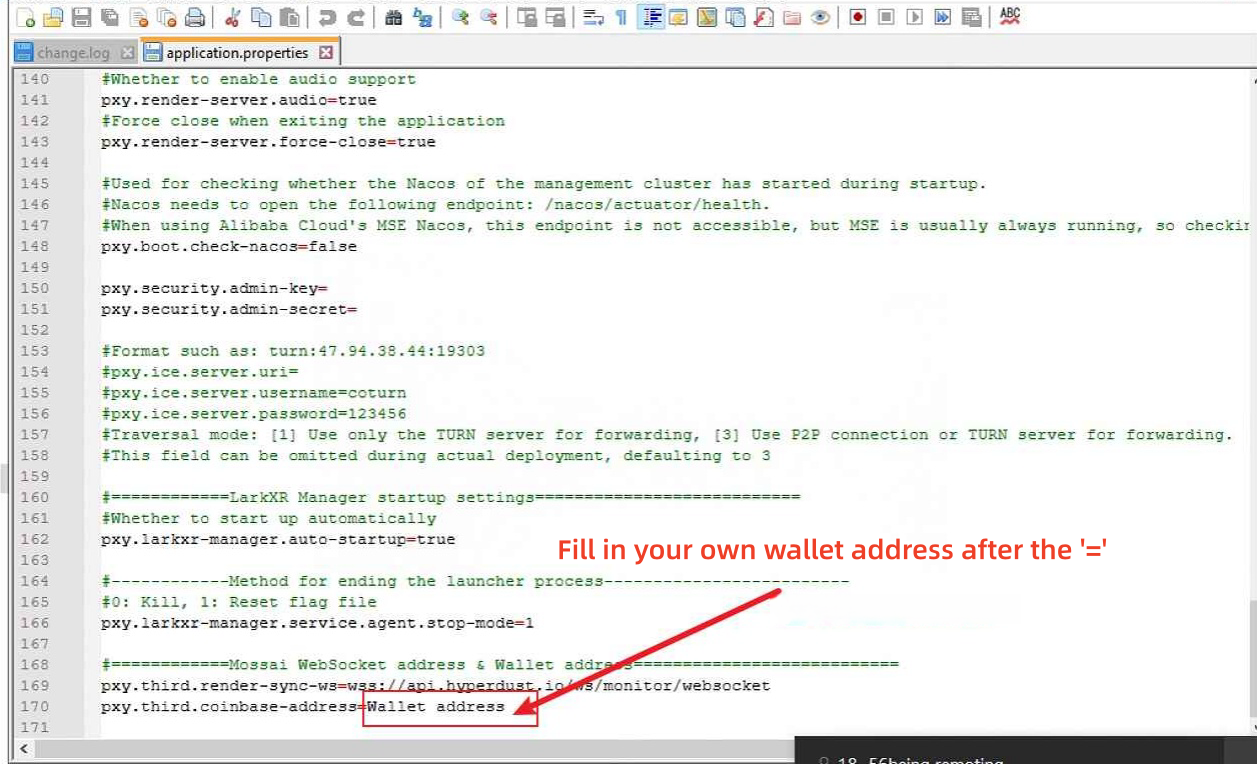Click the horizontal scrollbar left arrow
1257x764 pixels.
pos(24,748)
